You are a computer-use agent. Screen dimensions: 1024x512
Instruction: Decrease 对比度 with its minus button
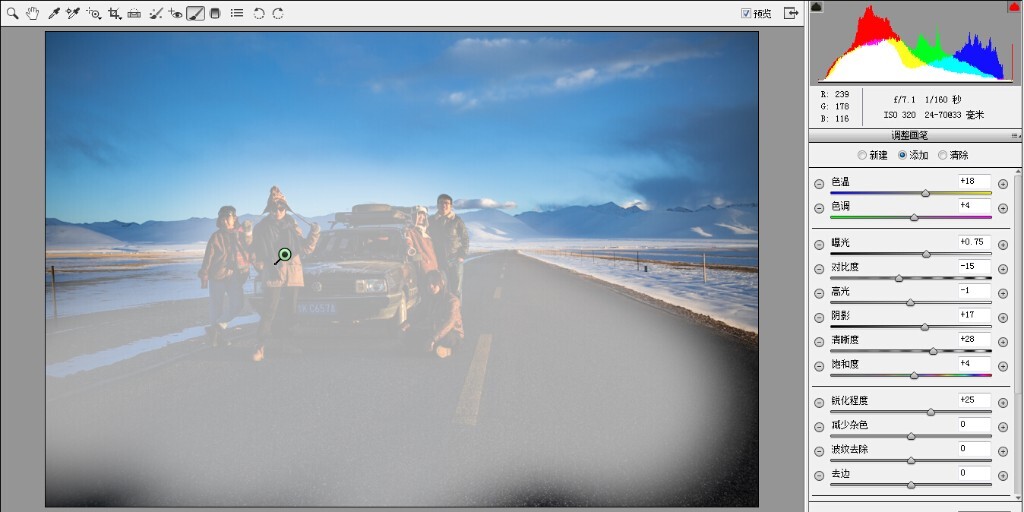pyautogui.click(x=819, y=269)
